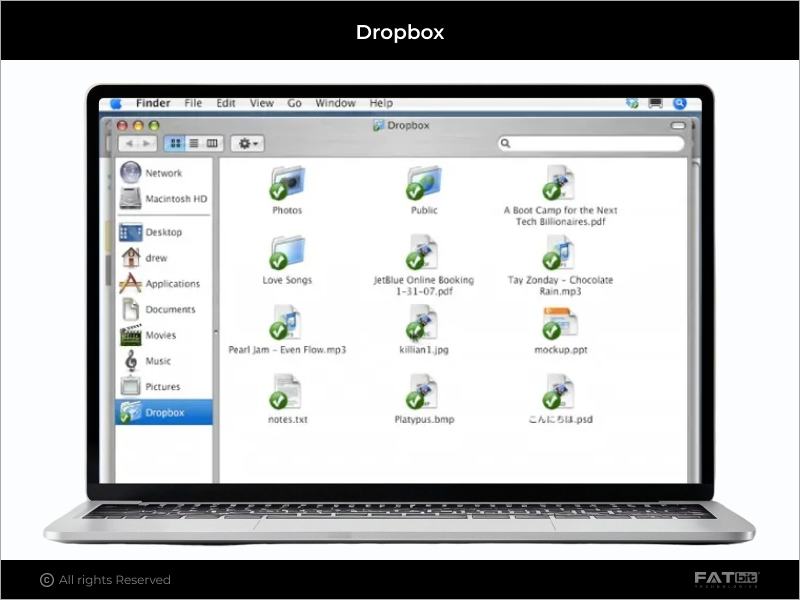Open the Action gear dropdown
Screen dimensions: 800x600
pyautogui.click(x=247, y=143)
